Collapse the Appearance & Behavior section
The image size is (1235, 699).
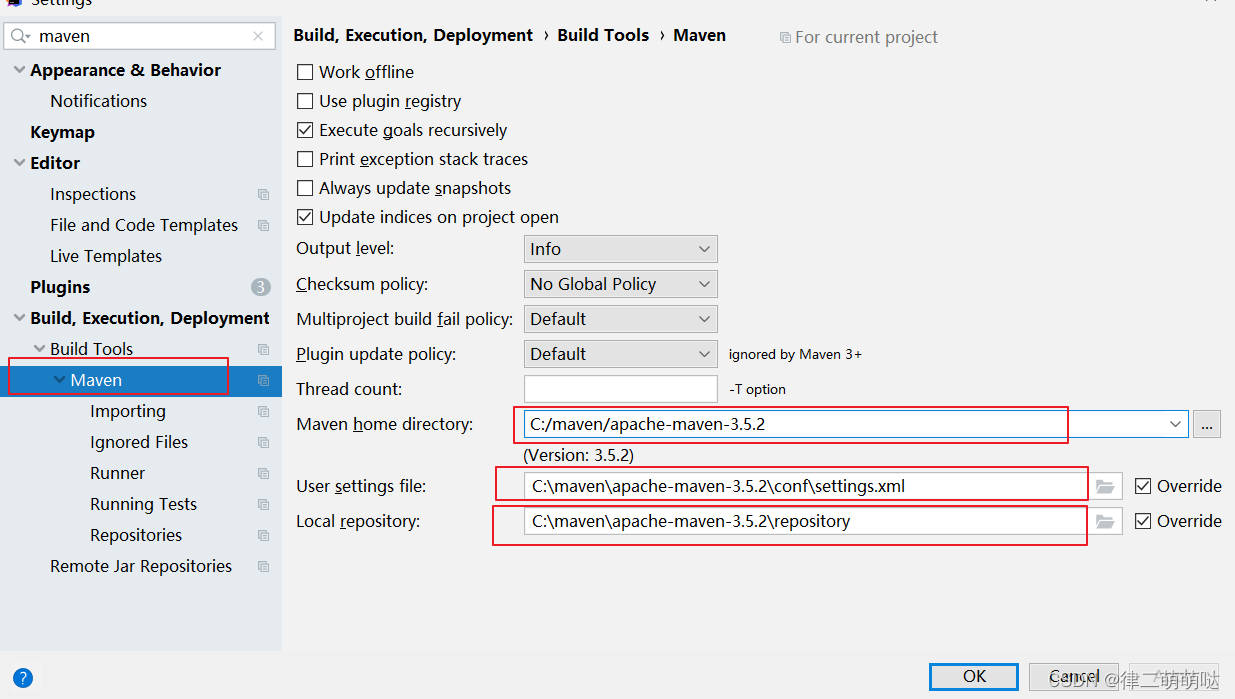[19, 70]
